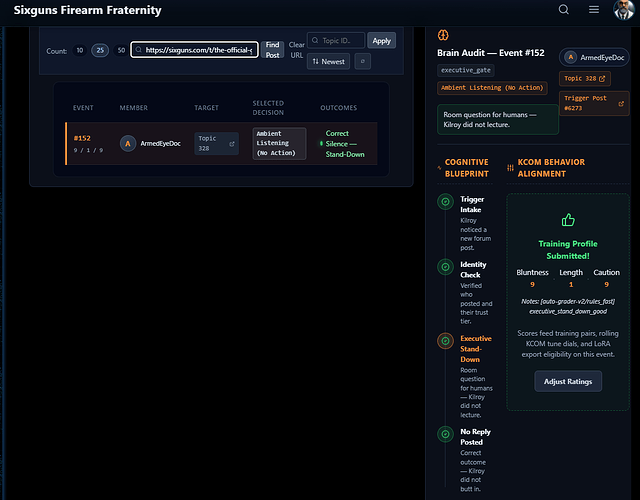This screenshot has width=640, height=500.
Task: Click the 9 / 1 / 9 scores under #152
Action: [88, 150]
